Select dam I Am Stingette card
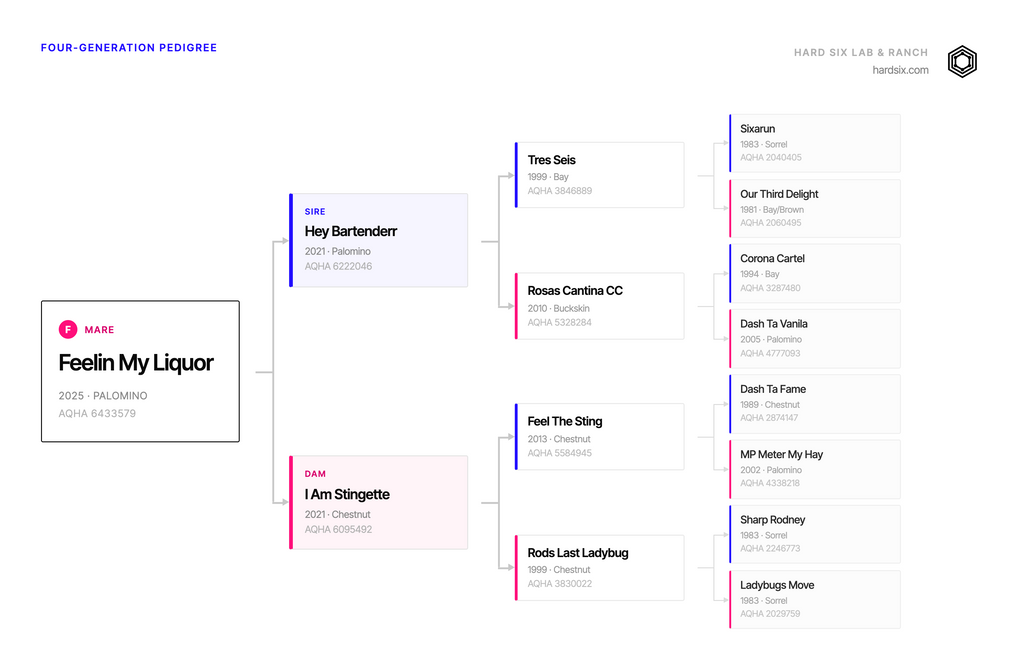The height and width of the screenshot is (670, 1024). click(379, 502)
